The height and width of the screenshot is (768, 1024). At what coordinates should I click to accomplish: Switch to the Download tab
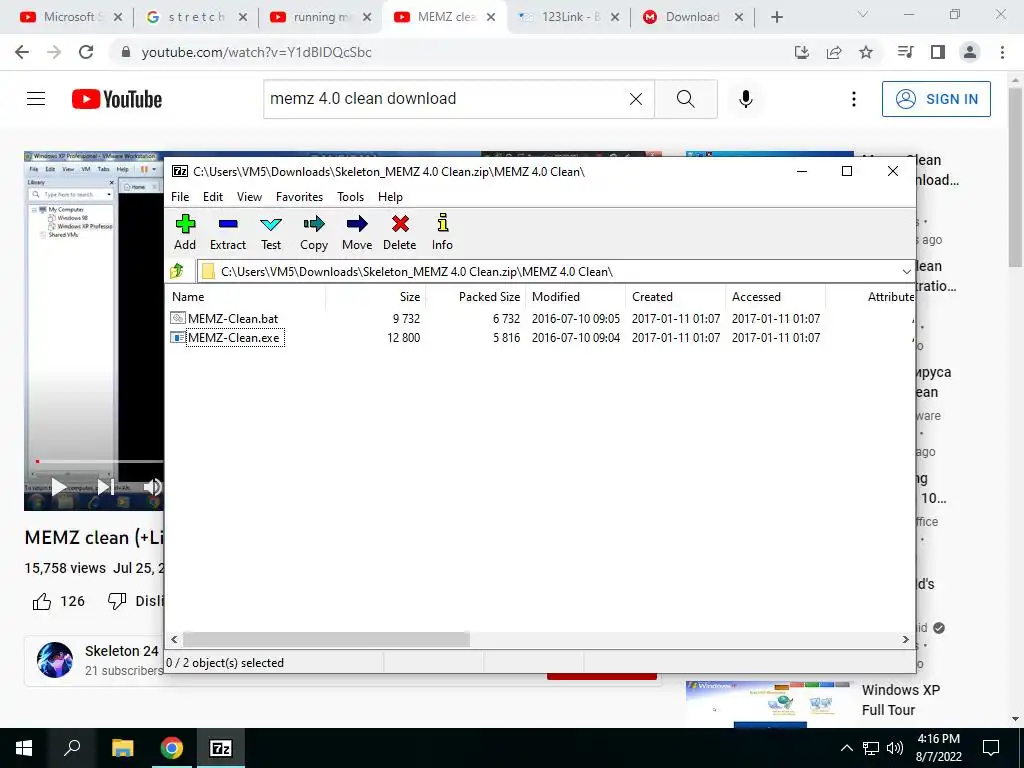[x=694, y=17]
